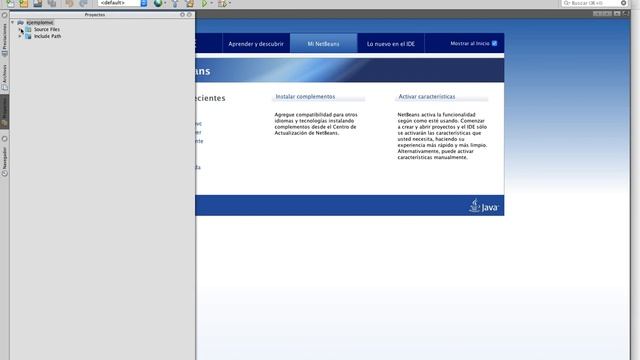Open the Activar características link

click(x=427, y=97)
